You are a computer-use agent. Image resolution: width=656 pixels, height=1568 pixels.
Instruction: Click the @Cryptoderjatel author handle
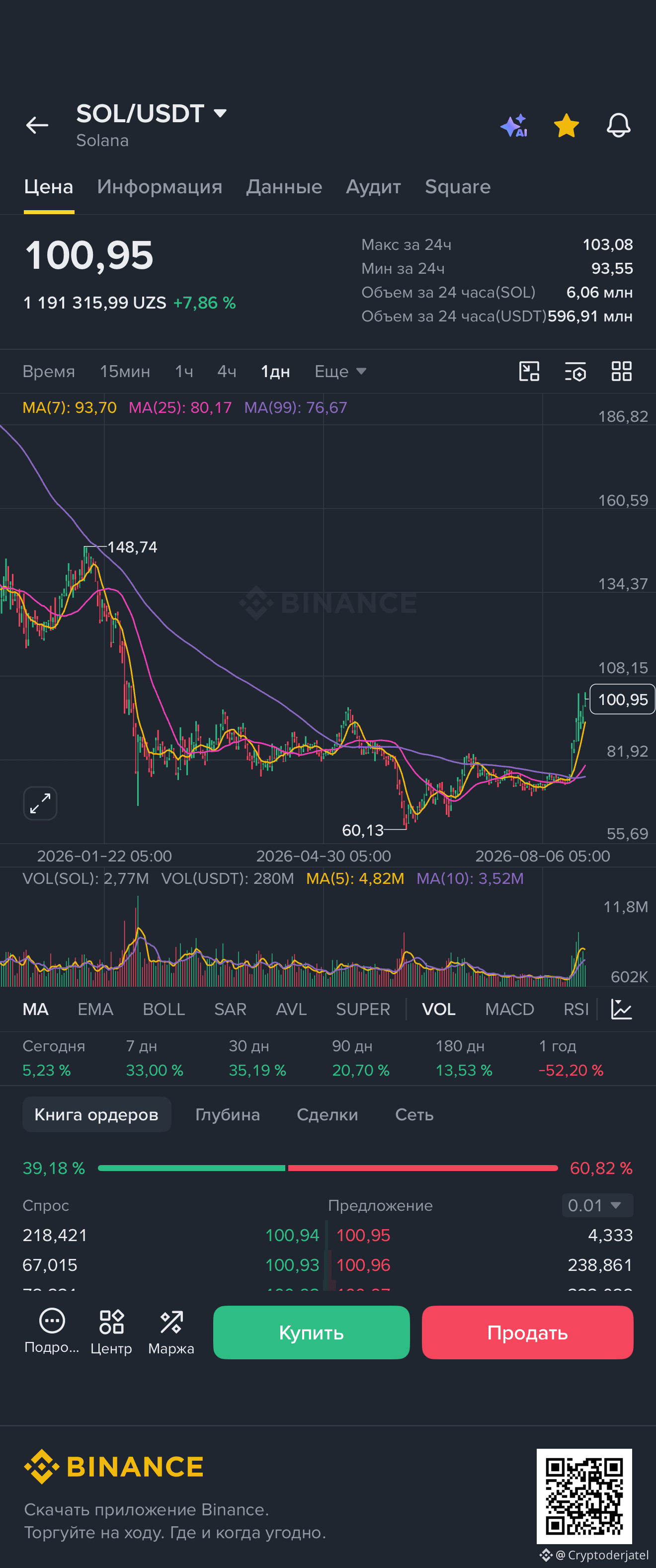click(602, 1555)
